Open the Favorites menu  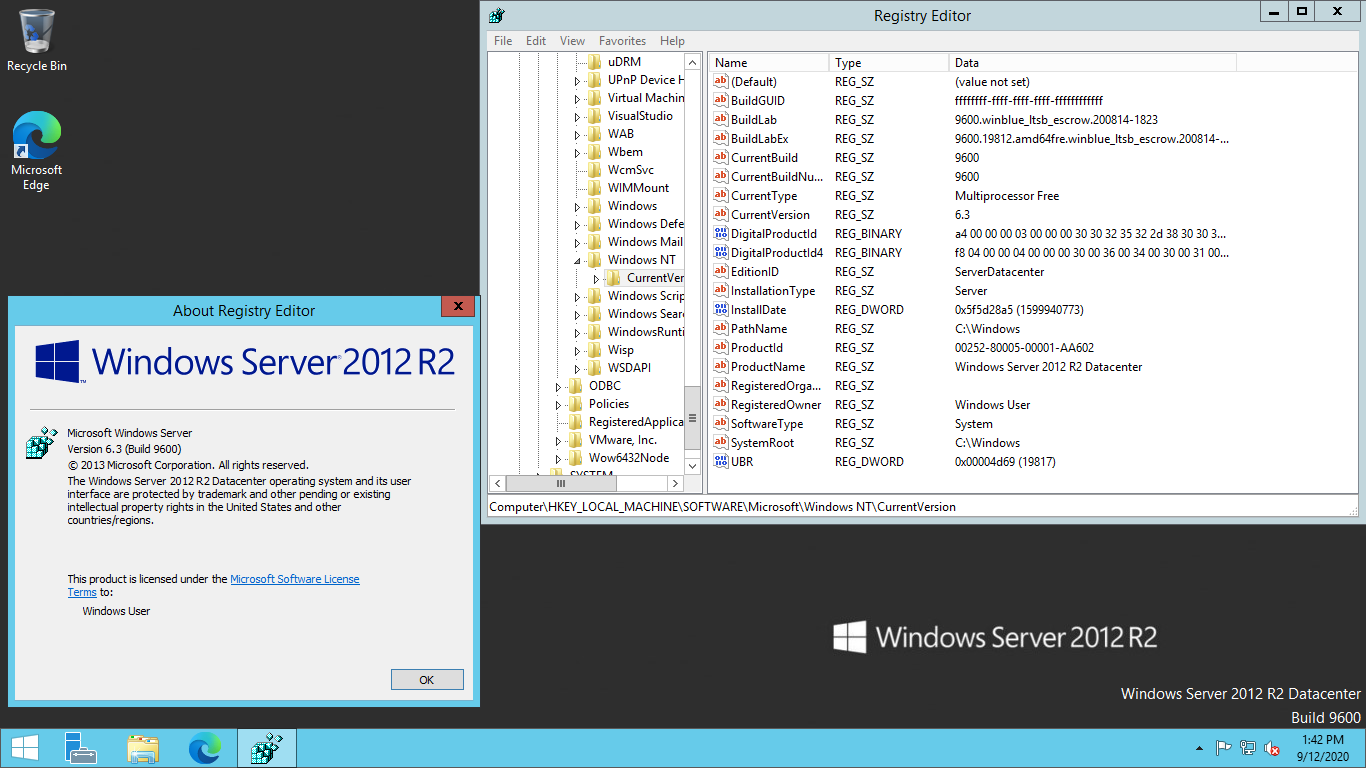point(622,41)
